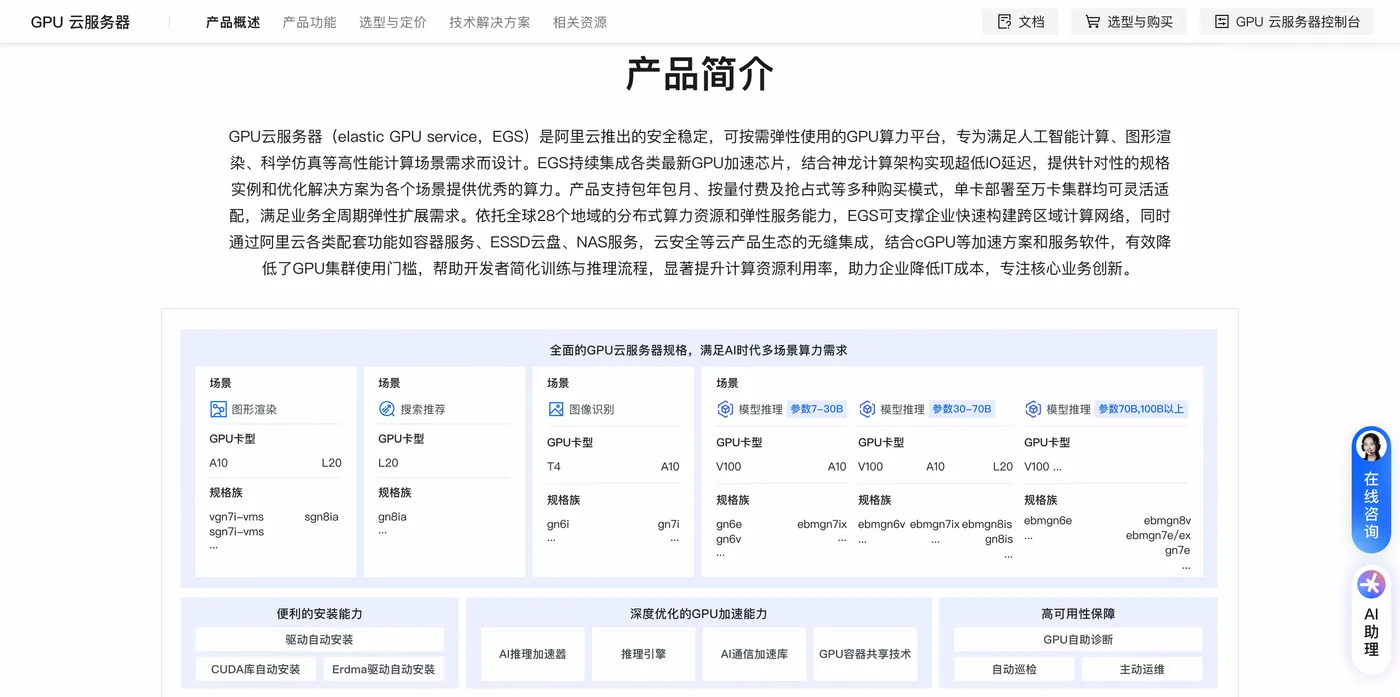
Task: Switch to the 产品功能 tab
Action: [310, 22]
